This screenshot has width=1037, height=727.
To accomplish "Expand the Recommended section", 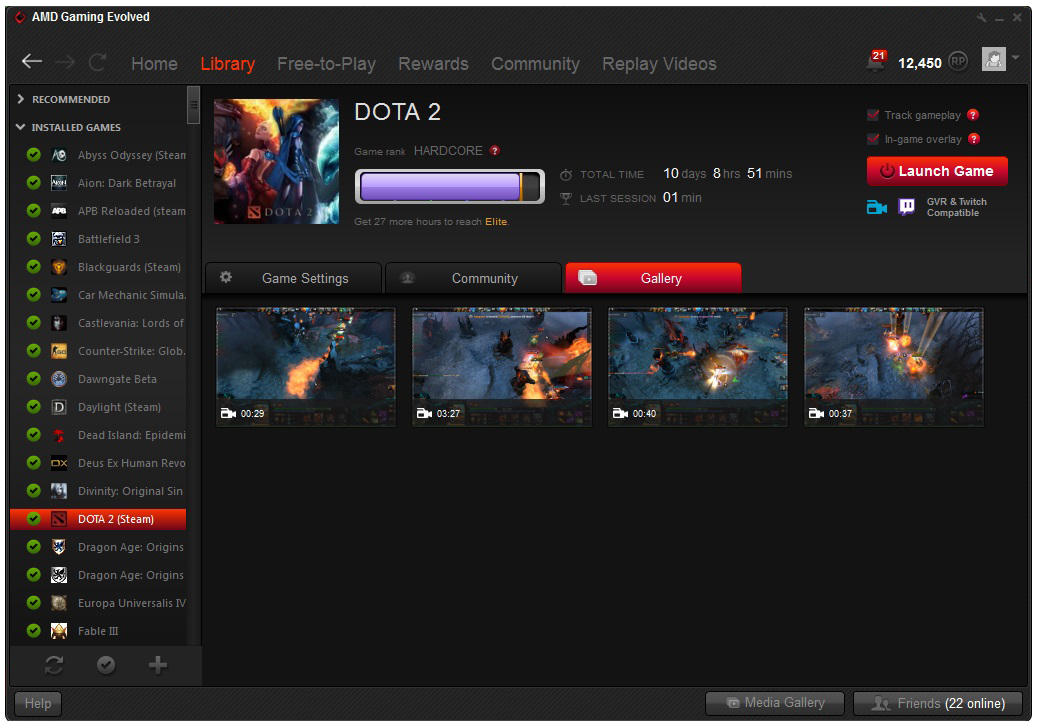I will click(21, 99).
